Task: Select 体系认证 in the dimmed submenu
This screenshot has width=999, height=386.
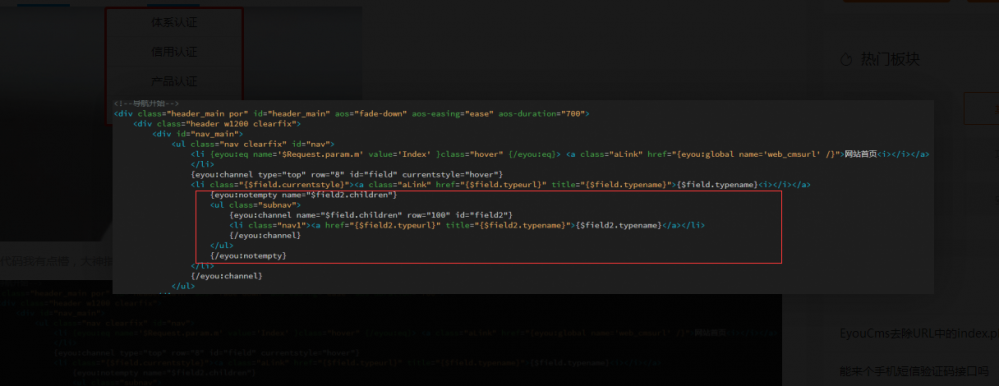Action: pyautogui.click(x=174, y=23)
